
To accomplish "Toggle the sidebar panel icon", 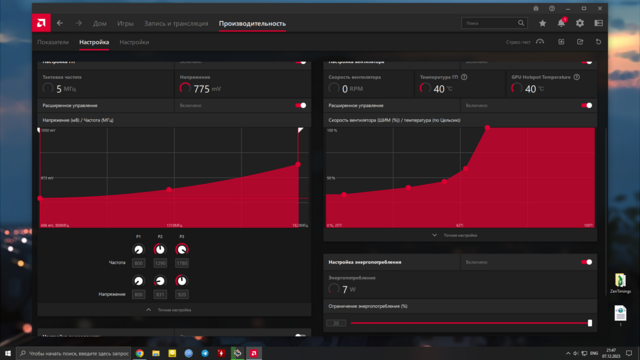I will 599,23.
